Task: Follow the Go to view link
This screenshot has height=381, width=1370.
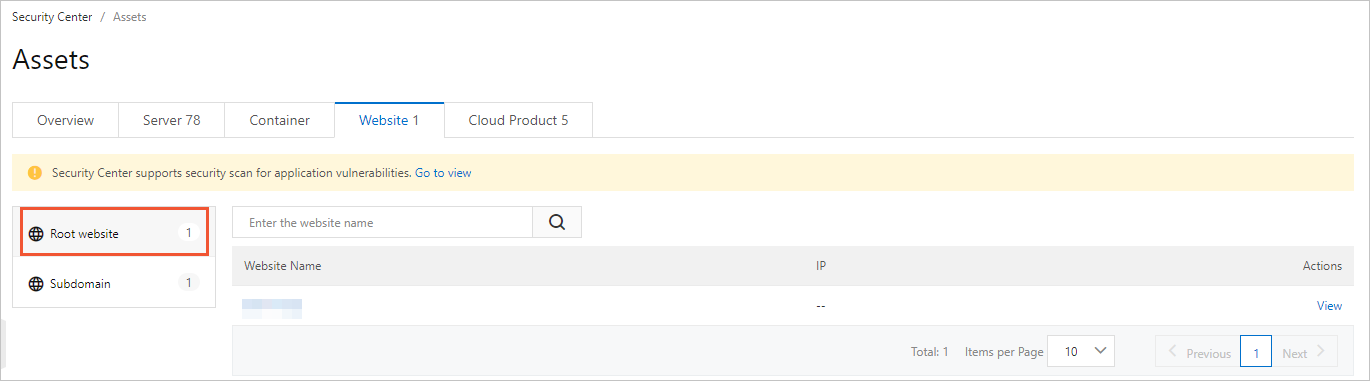Action: tap(443, 173)
